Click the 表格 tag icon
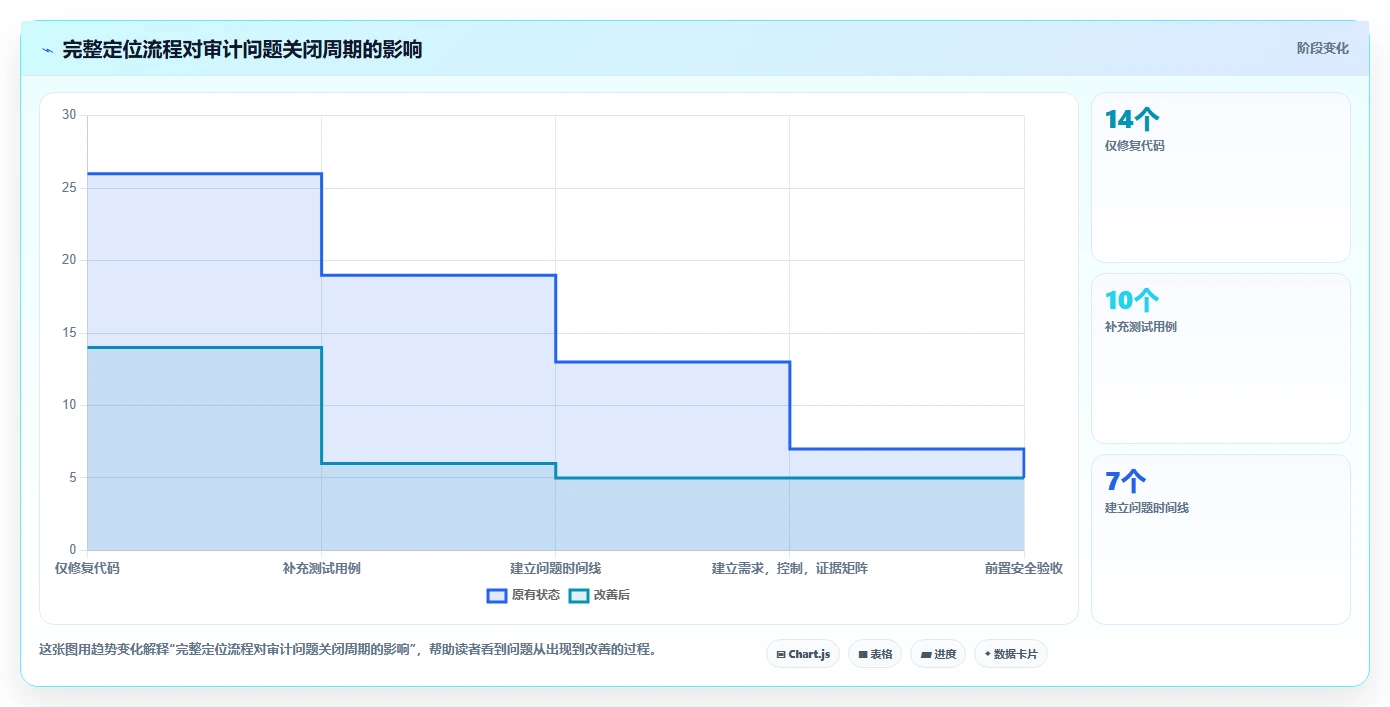The image size is (1390, 707). [863, 655]
